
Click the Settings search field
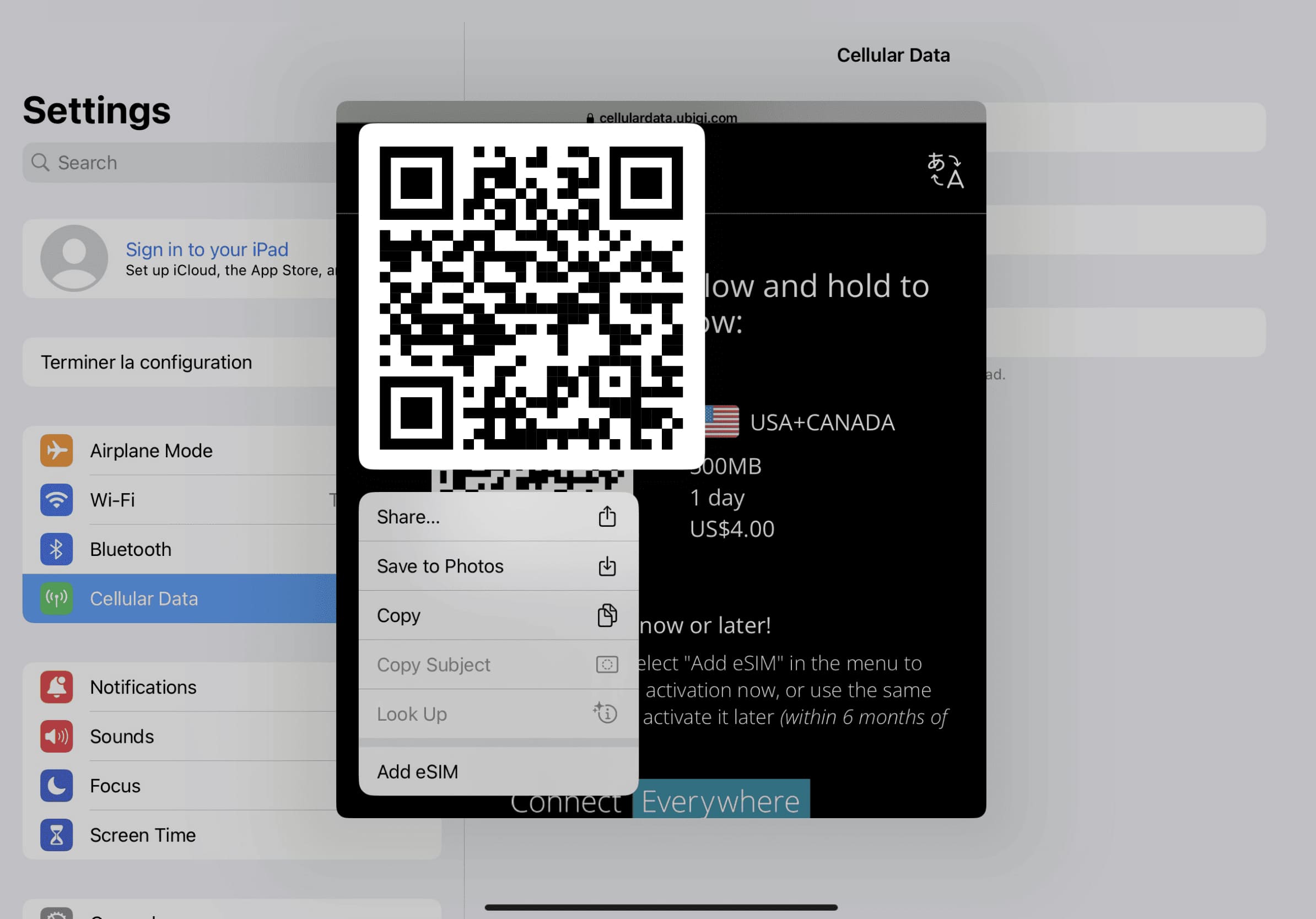[180, 163]
